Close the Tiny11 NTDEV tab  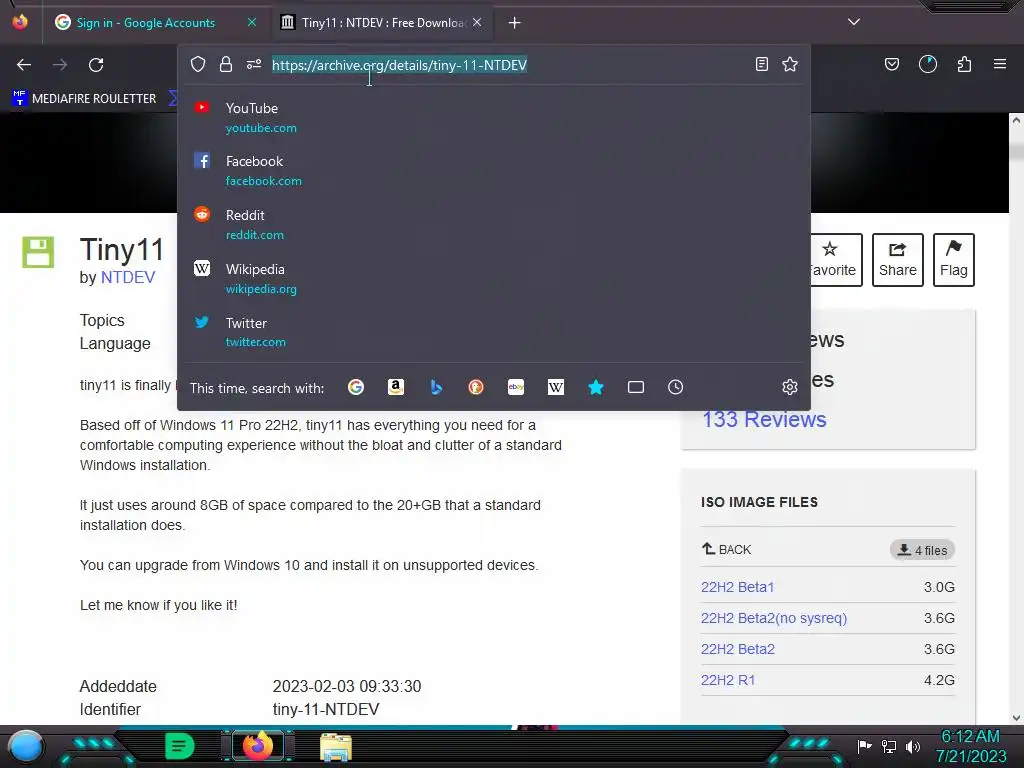[477, 23]
